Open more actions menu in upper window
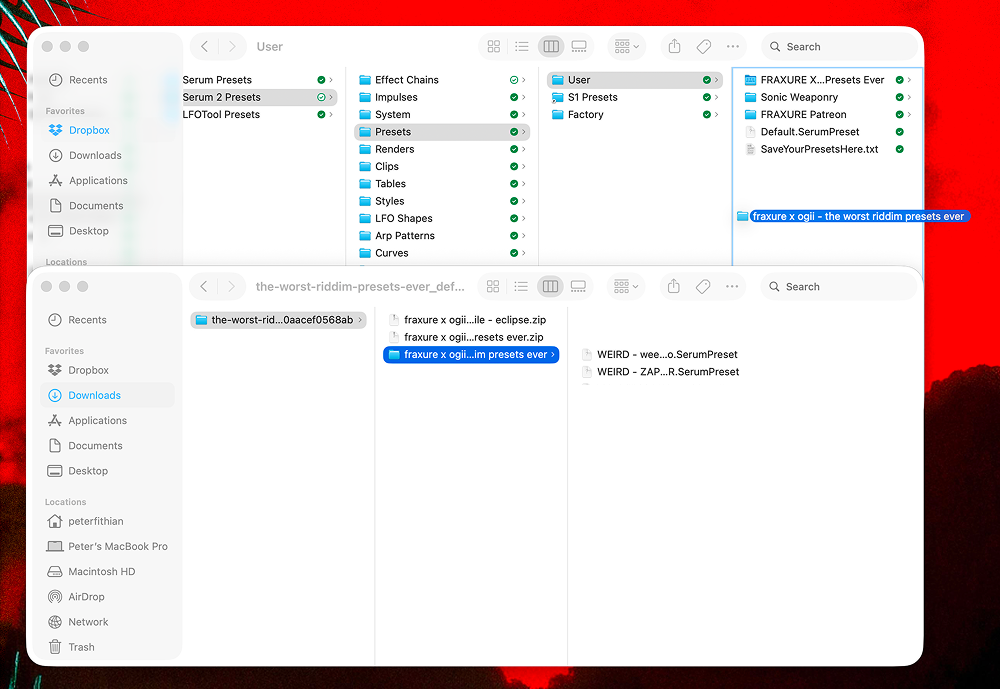Viewport: 1000px width, 690px height. [x=733, y=47]
